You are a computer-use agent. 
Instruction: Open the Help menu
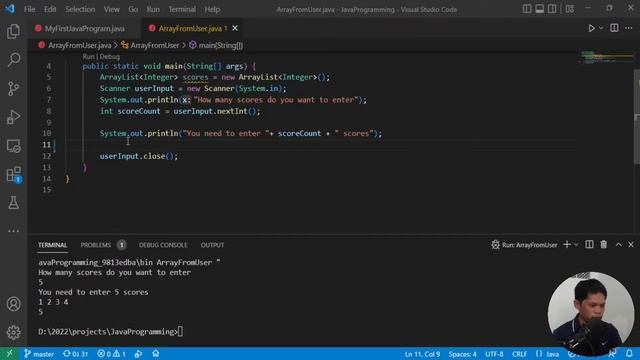212,9
